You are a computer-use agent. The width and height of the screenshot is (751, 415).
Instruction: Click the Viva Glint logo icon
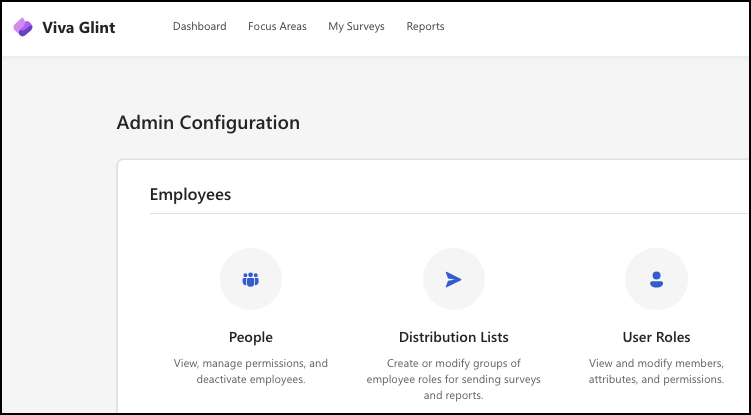tap(23, 27)
